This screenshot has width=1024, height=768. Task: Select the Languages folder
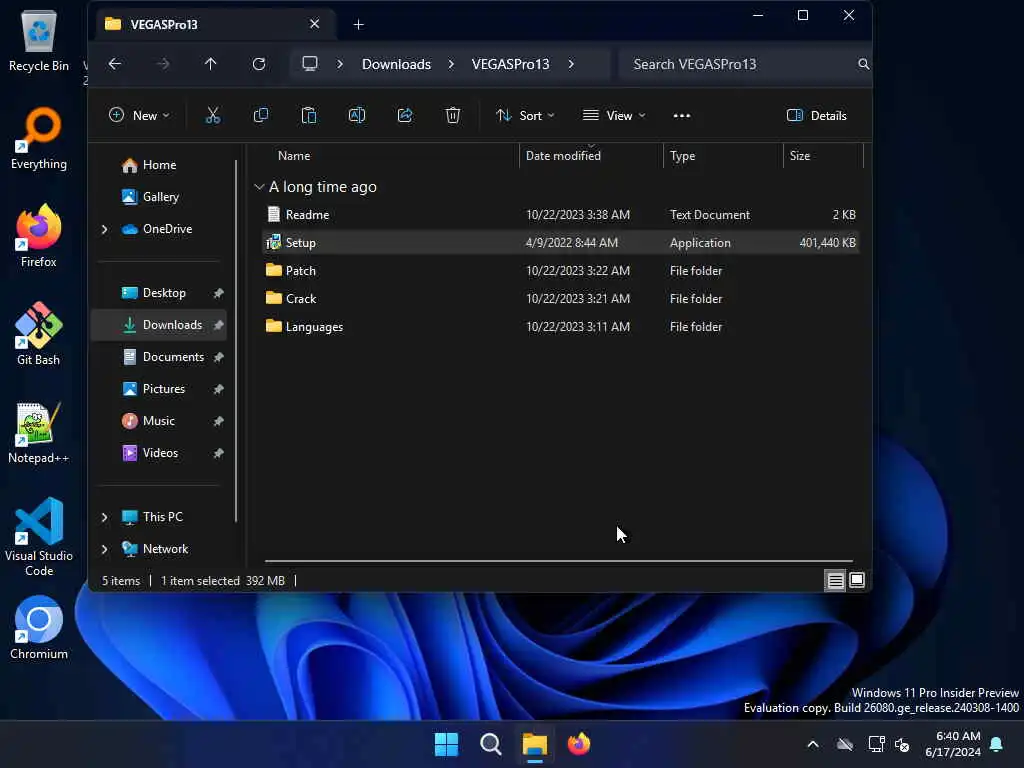560,327
